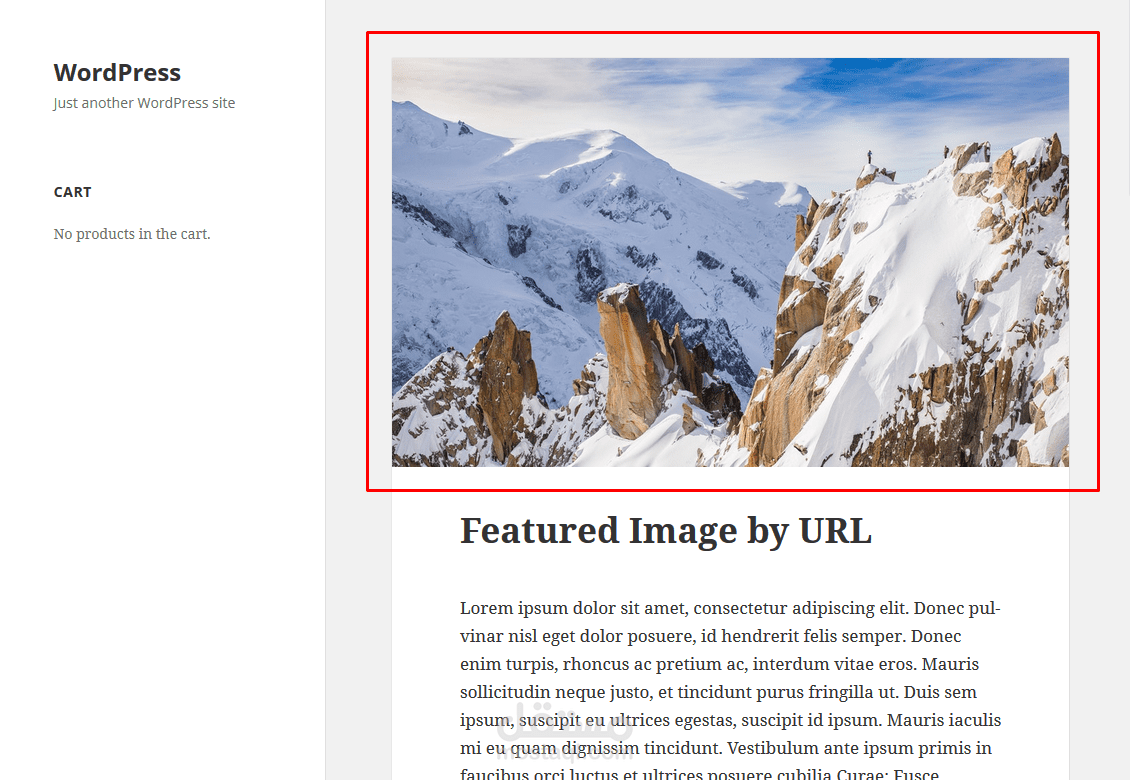
Task: Click the white margin around the featured image
Action: coord(735,480)
